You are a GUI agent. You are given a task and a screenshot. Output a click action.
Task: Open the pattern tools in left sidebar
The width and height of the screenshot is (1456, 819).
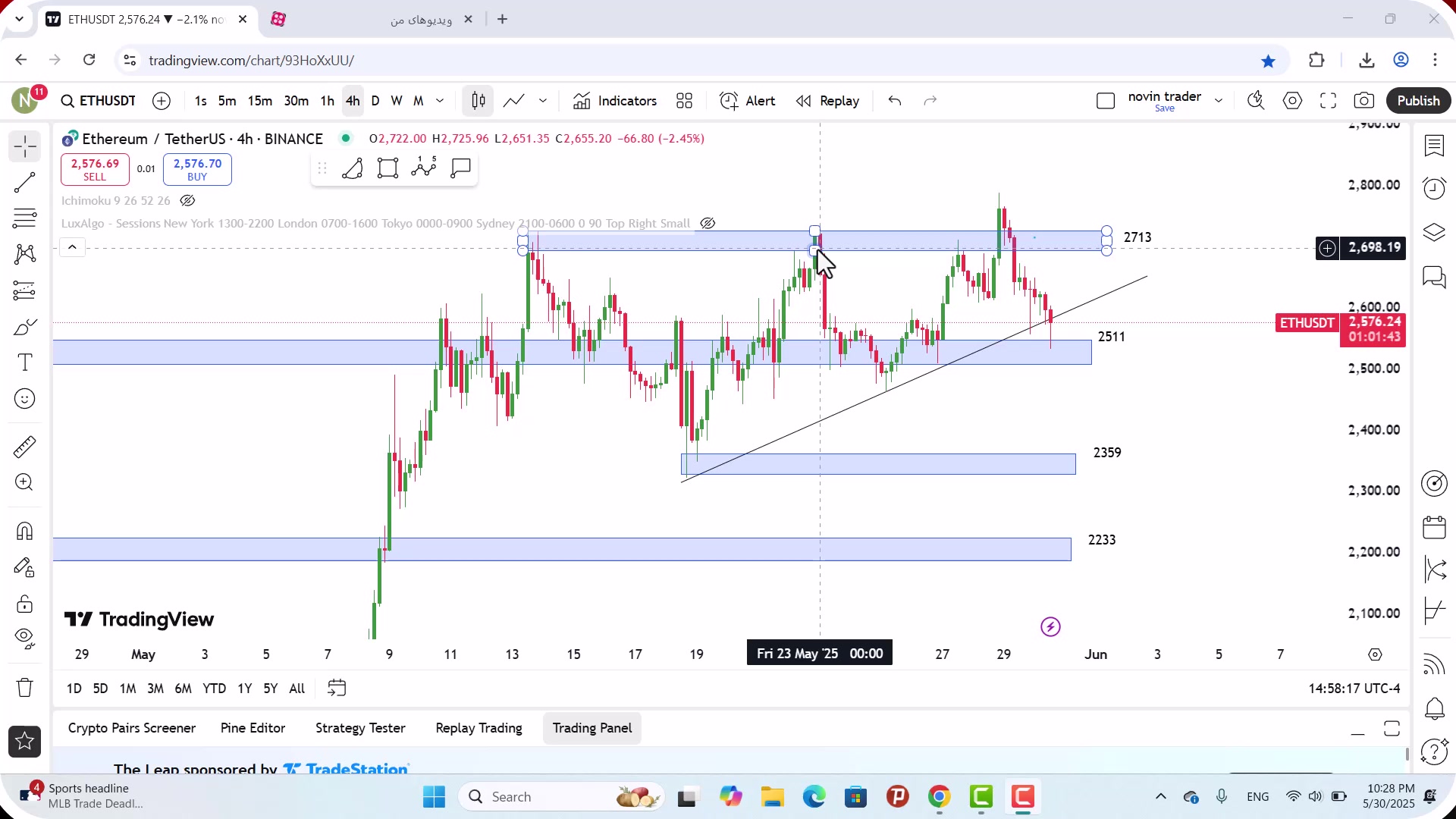click(x=25, y=254)
